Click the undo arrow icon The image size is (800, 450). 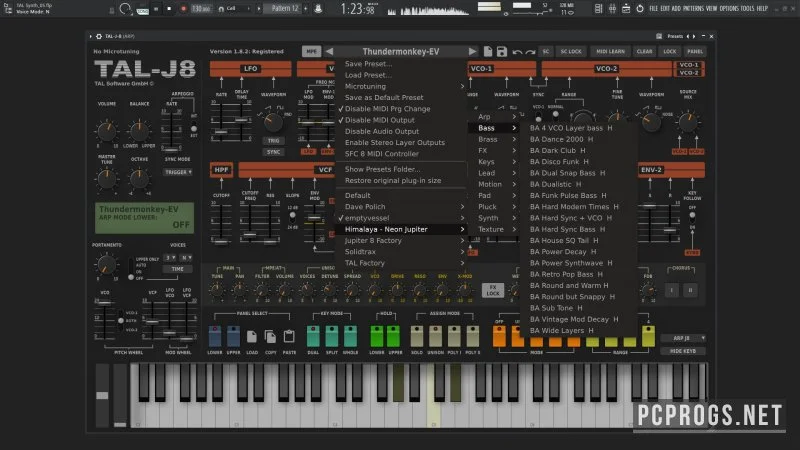point(517,52)
